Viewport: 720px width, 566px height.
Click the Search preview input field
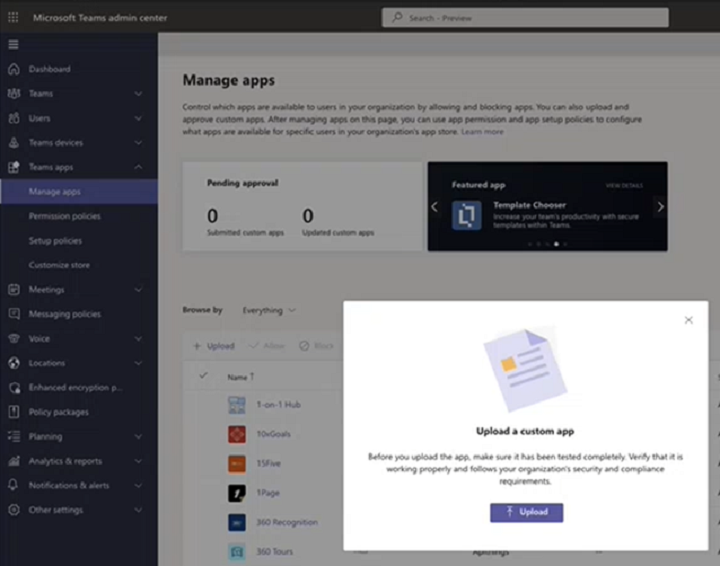525,18
